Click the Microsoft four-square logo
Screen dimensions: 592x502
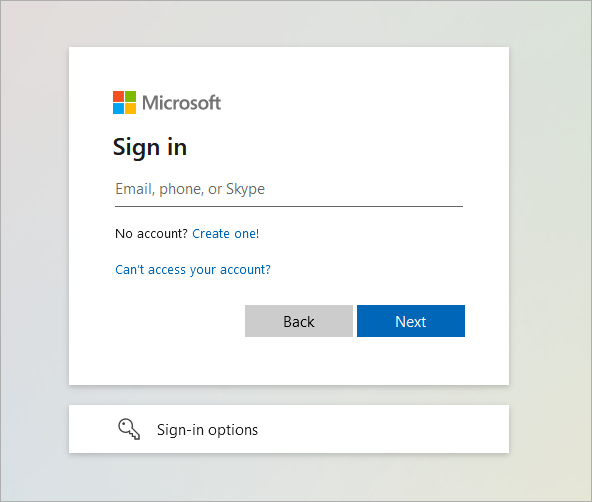[x=125, y=102]
